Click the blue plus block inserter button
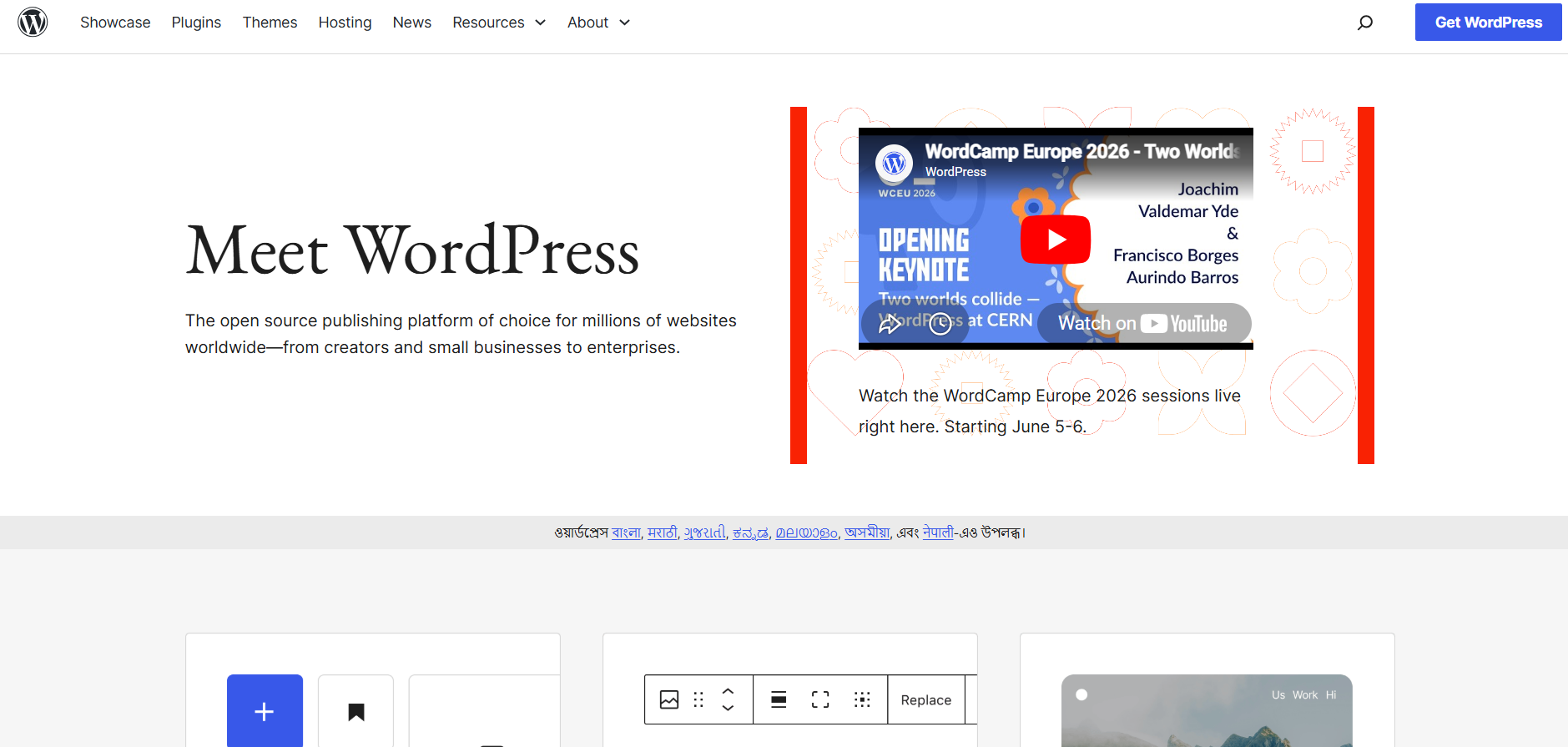 tap(265, 711)
